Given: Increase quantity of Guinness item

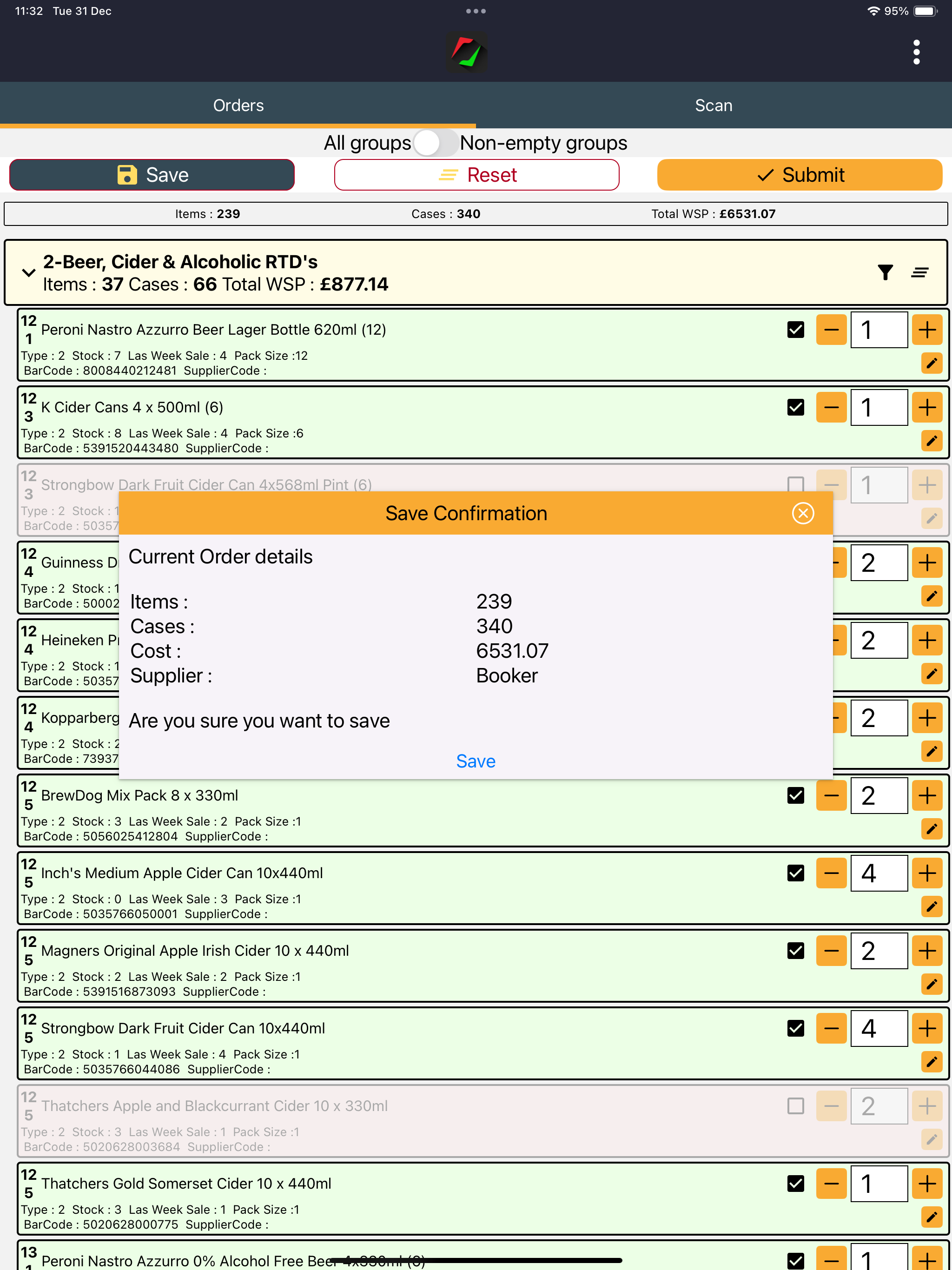Looking at the screenshot, I should 927,562.
